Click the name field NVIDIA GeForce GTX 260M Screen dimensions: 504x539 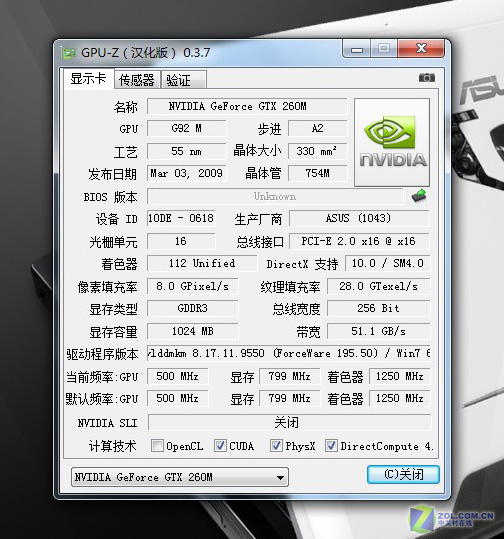tap(247, 106)
